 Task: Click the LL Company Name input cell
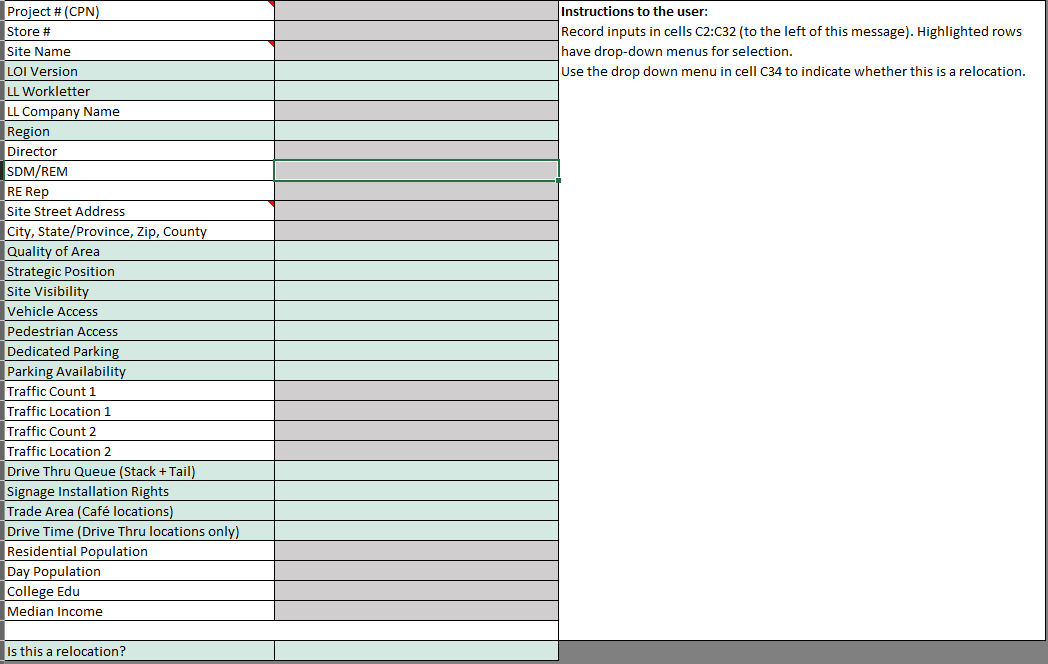[416, 111]
